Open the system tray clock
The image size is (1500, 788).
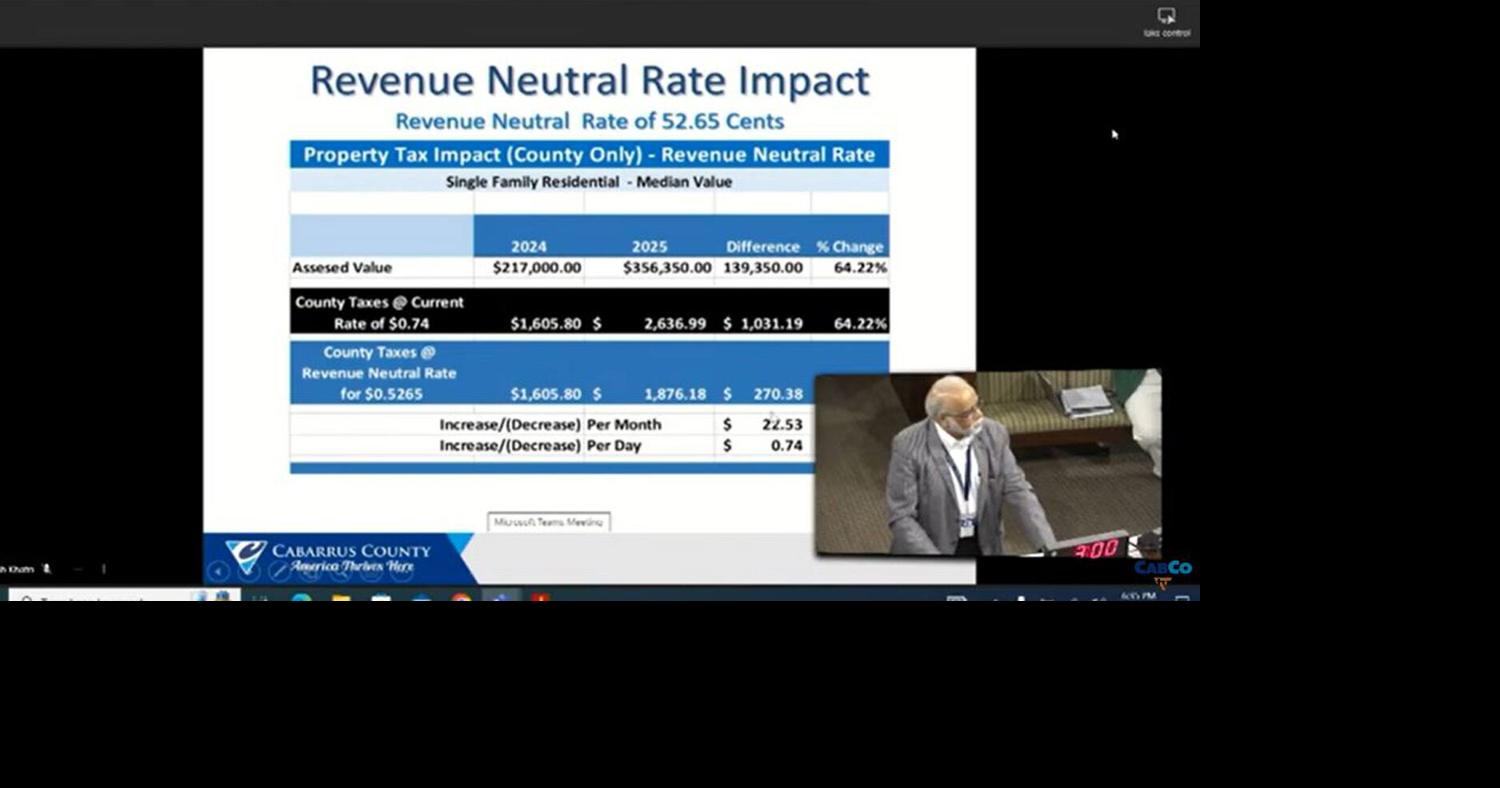tap(1138, 596)
